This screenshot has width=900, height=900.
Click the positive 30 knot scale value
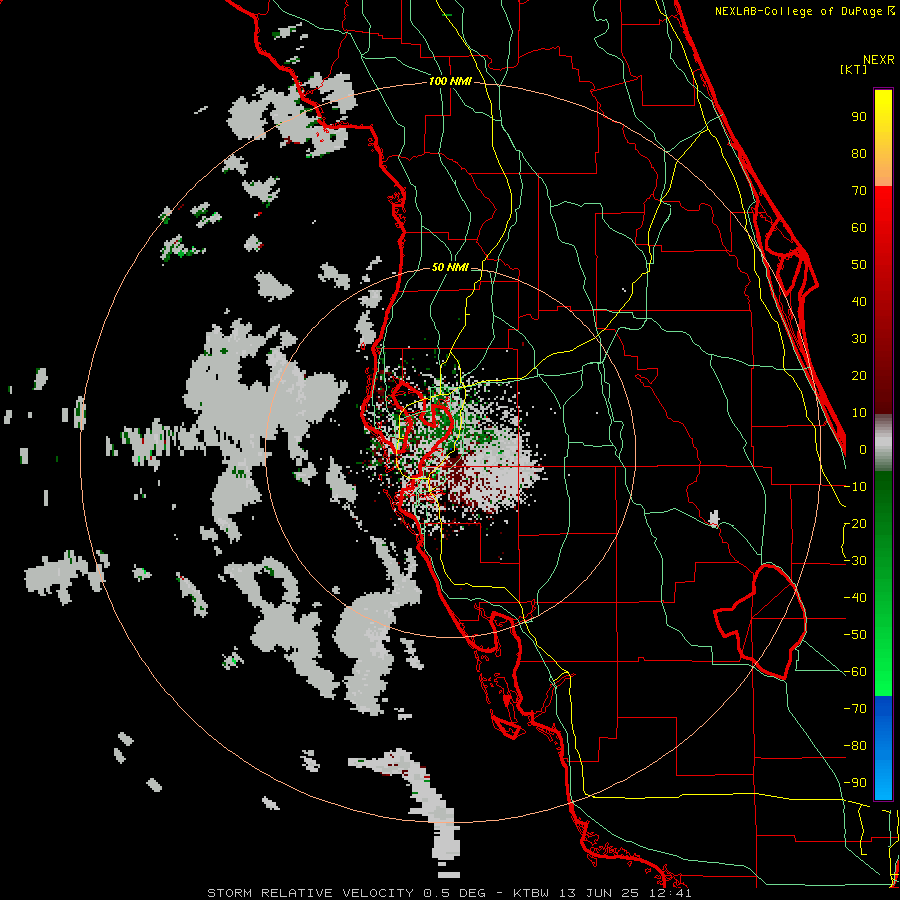pos(859,339)
